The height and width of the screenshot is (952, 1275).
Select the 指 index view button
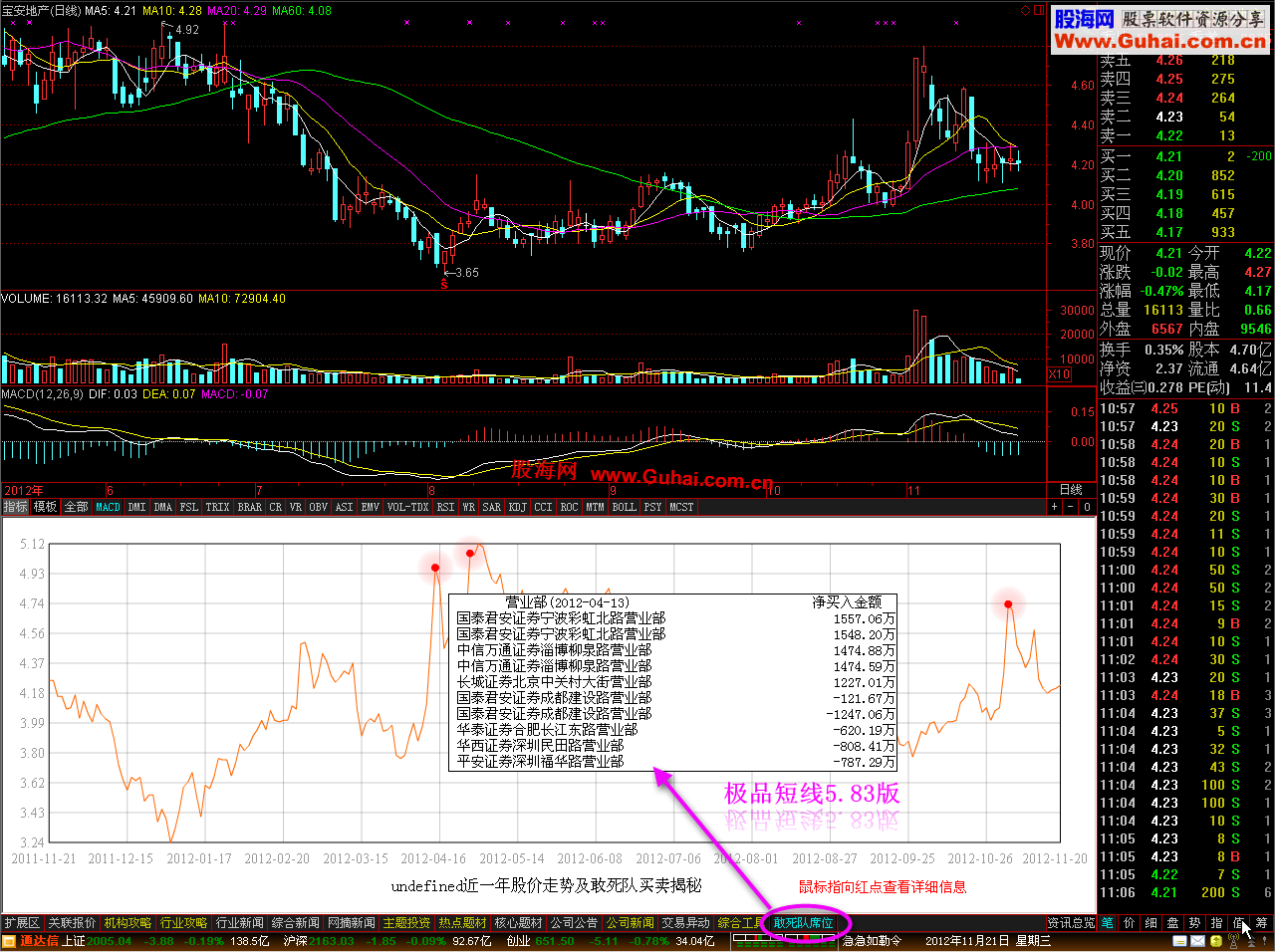1217,923
